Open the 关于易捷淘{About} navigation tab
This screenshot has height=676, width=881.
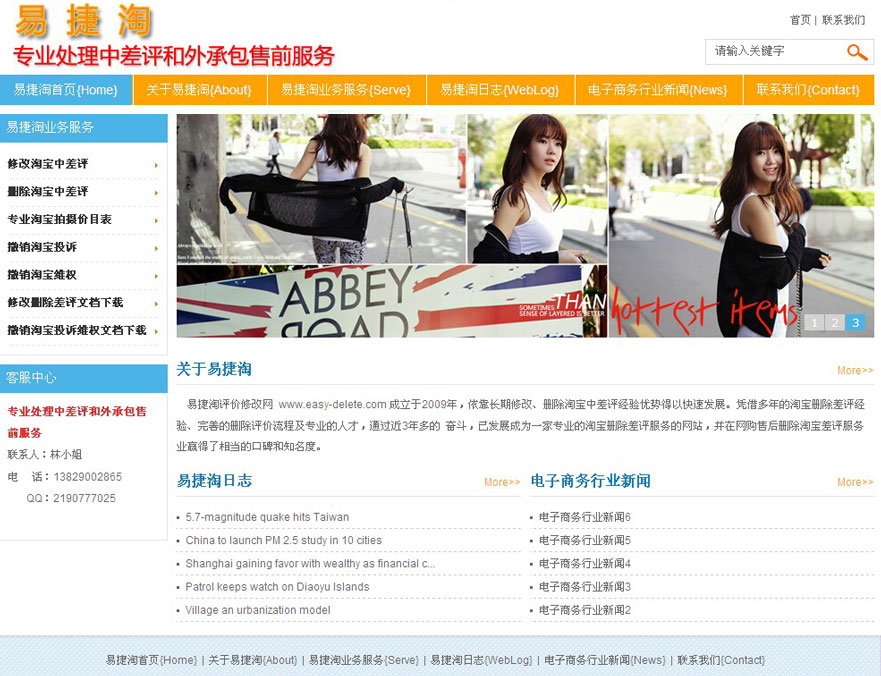pyautogui.click(x=199, y=90)
